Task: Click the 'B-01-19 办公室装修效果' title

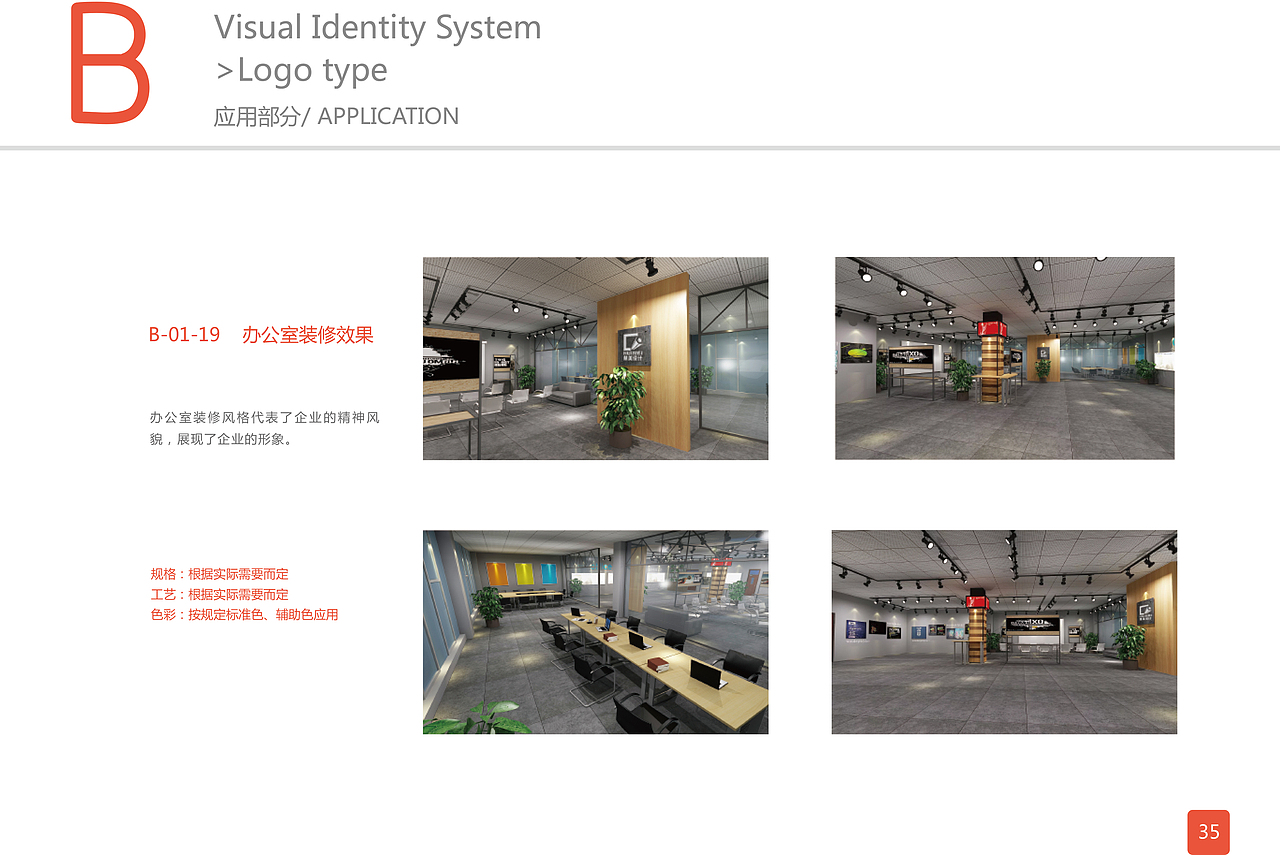Action: point(261,335)
